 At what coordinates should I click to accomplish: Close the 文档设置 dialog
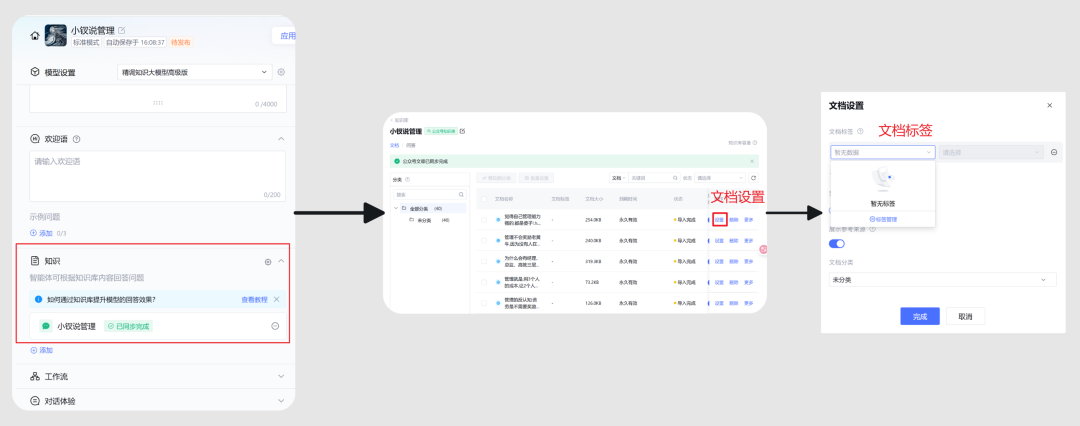(1050, 105)
